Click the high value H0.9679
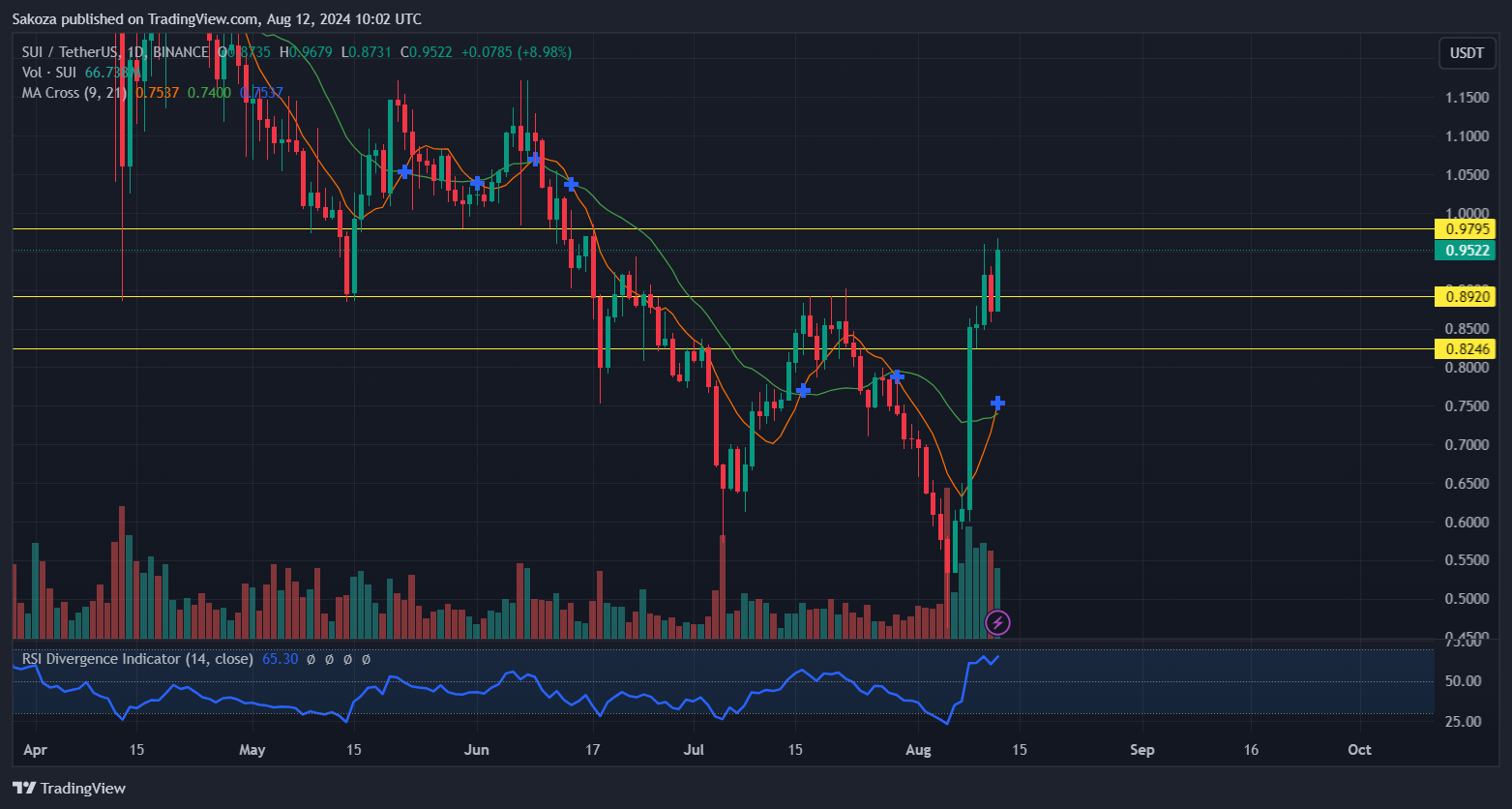Screen dimensions: 1512x809 click(x=305, y=52)
